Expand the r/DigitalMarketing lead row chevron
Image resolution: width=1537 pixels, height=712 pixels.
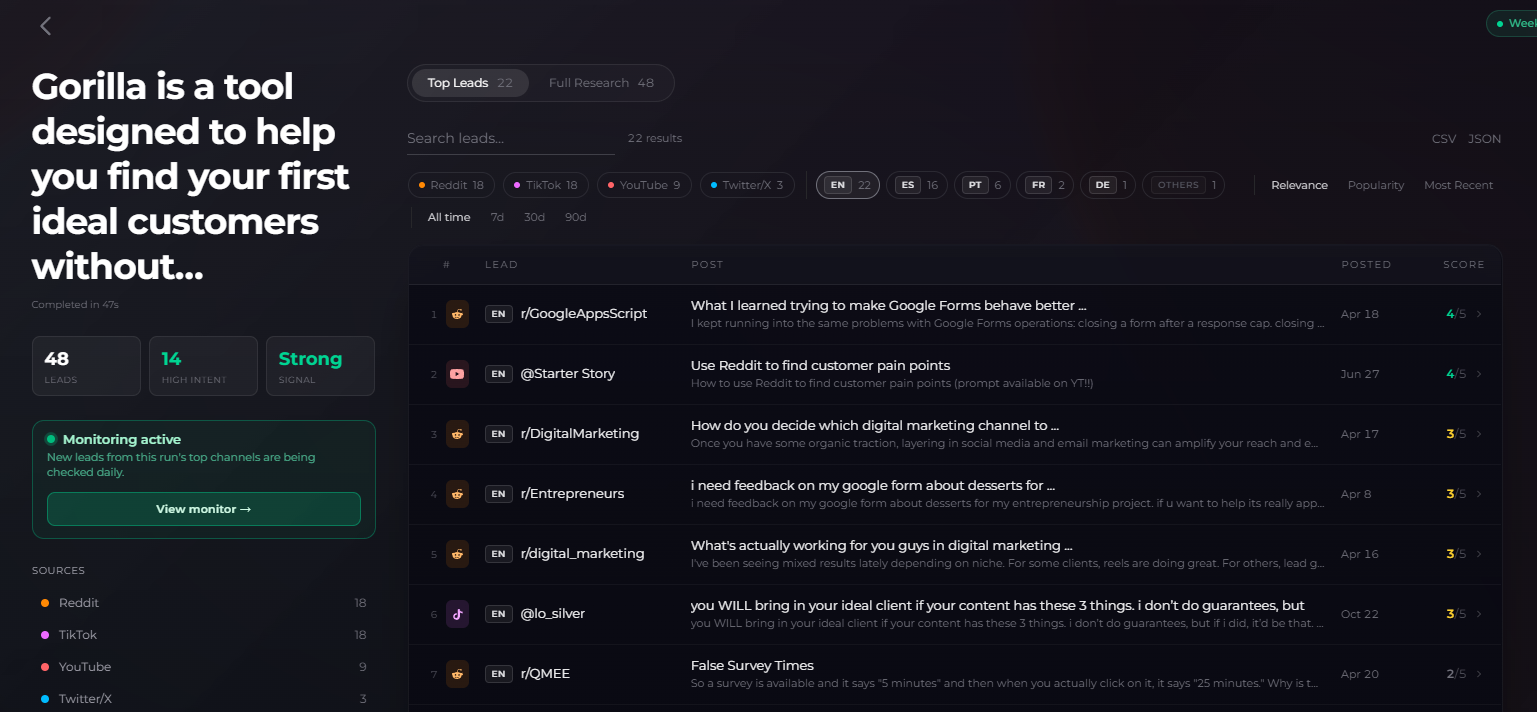coord(1479,434)
